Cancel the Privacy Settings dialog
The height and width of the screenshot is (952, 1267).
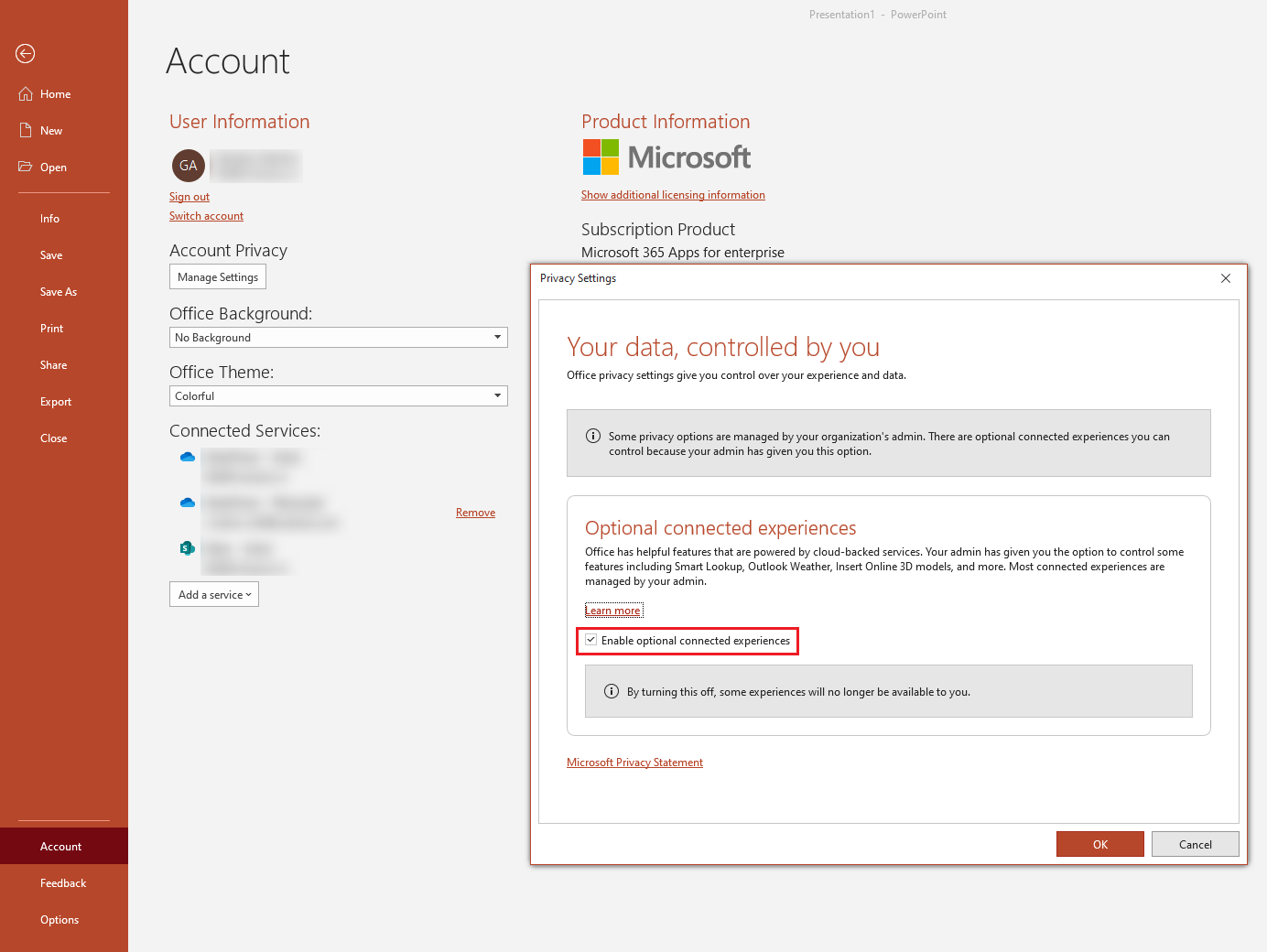point(1196,844)
